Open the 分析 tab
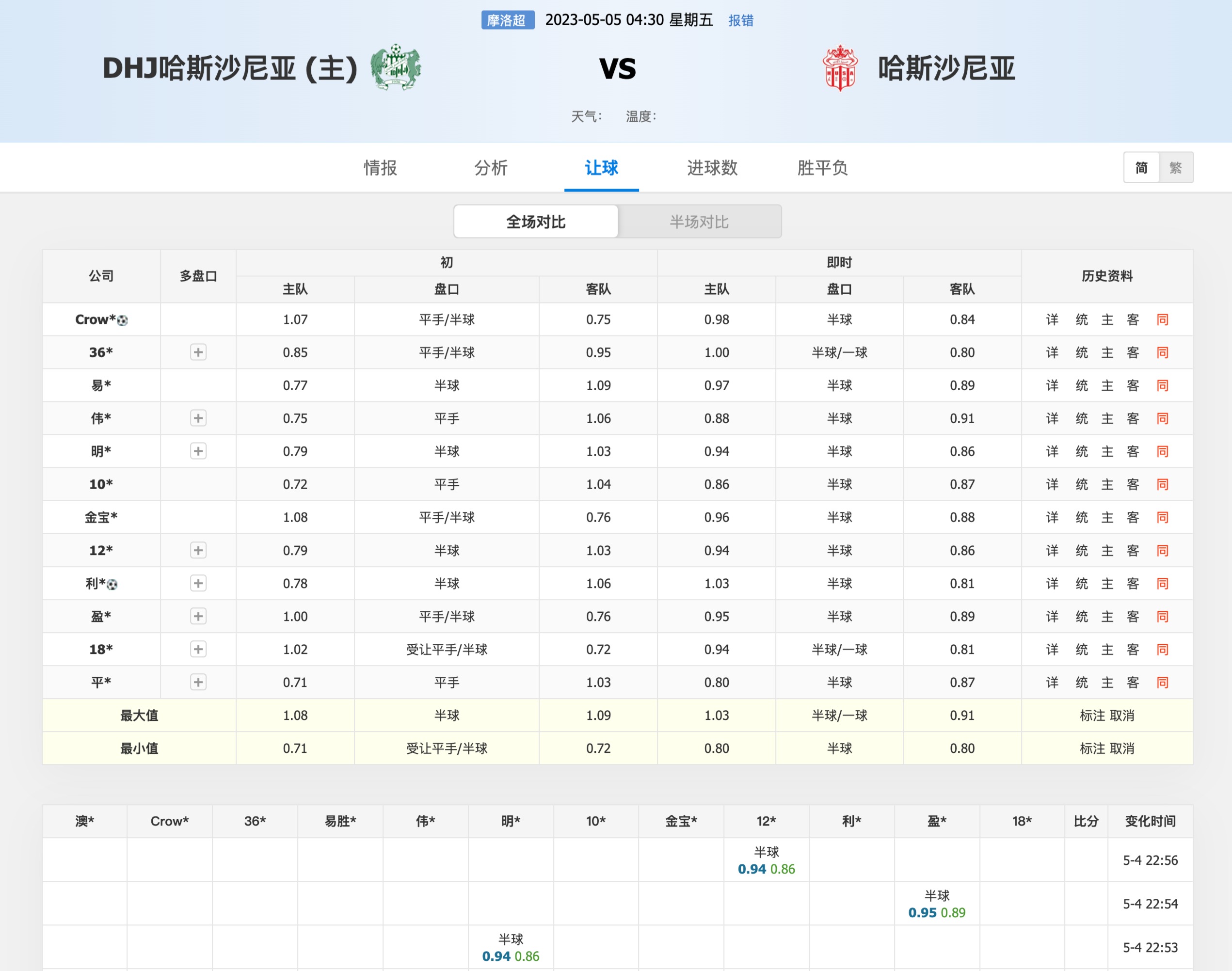This screenshot has height=971, width=1232. click(491, 168)
